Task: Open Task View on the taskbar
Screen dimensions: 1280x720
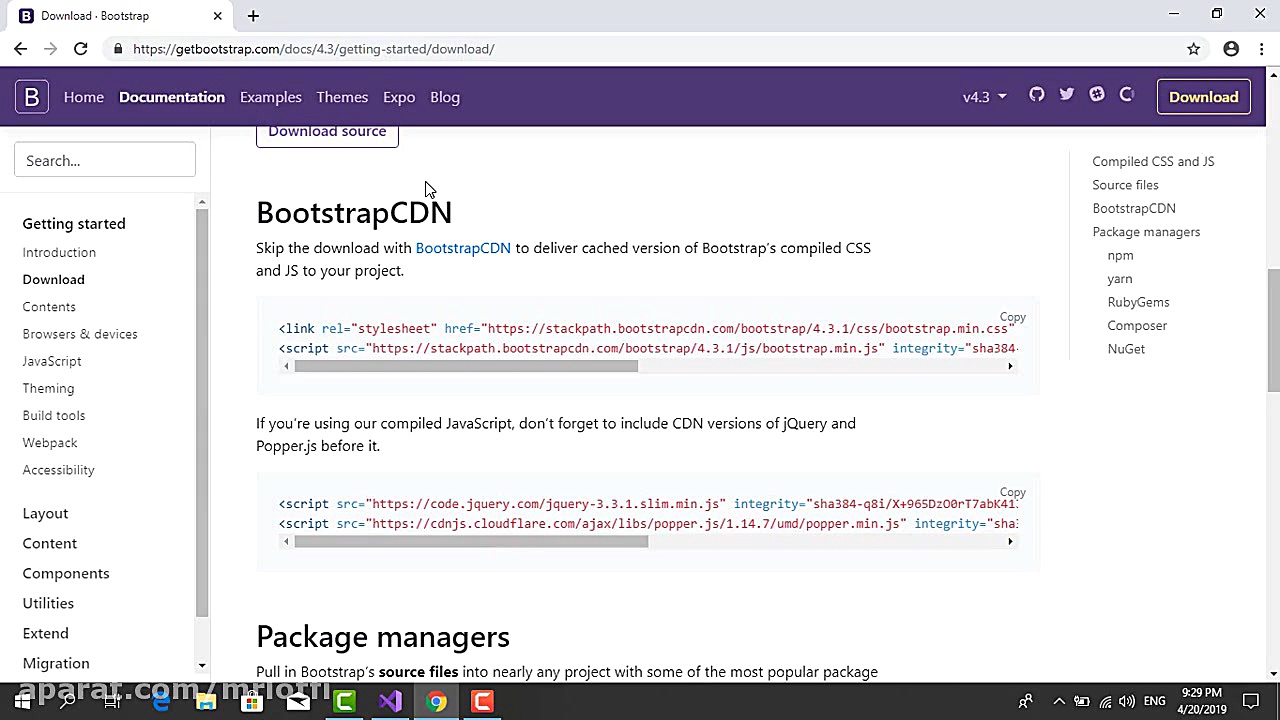Action: click(x=112, y=701)
